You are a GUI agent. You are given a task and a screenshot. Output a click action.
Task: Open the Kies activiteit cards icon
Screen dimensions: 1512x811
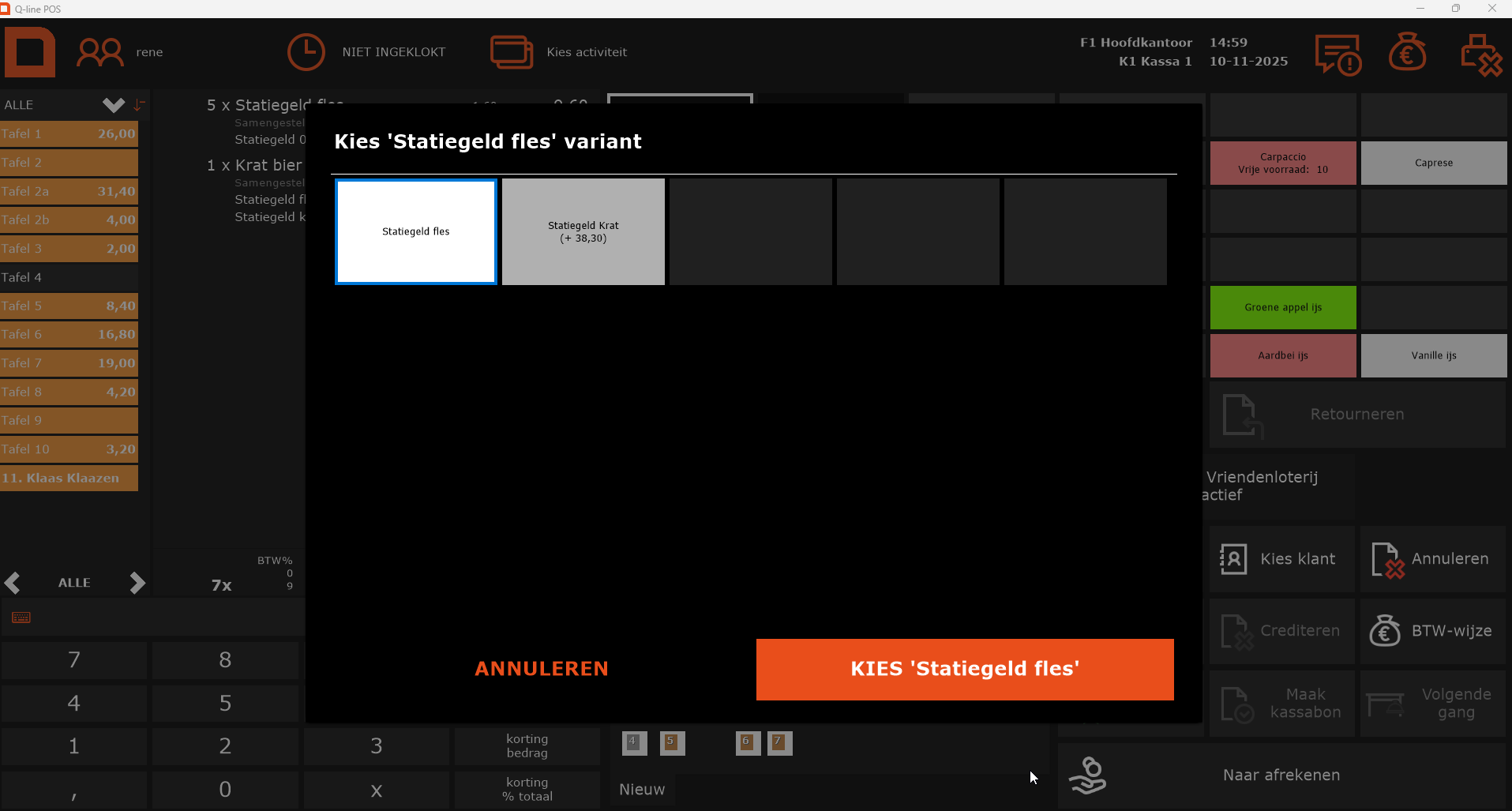[x=512, y=53]
